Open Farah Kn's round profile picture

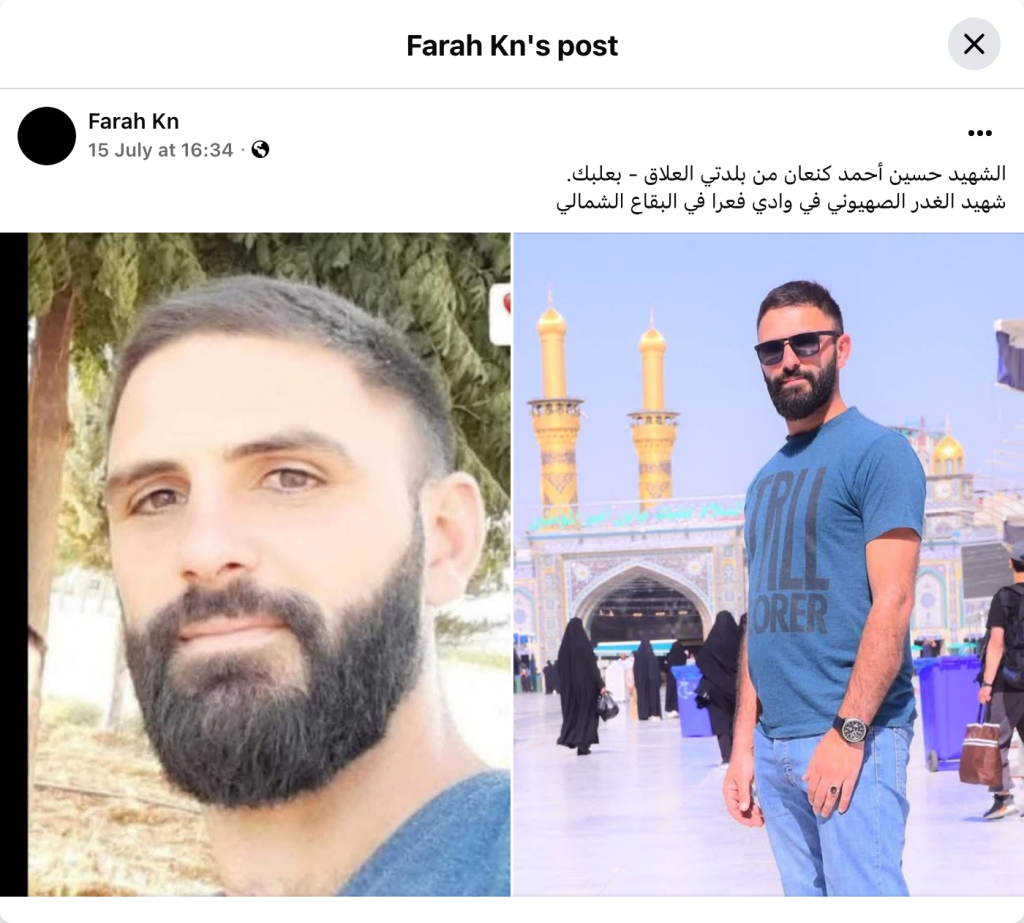(47, 136)
